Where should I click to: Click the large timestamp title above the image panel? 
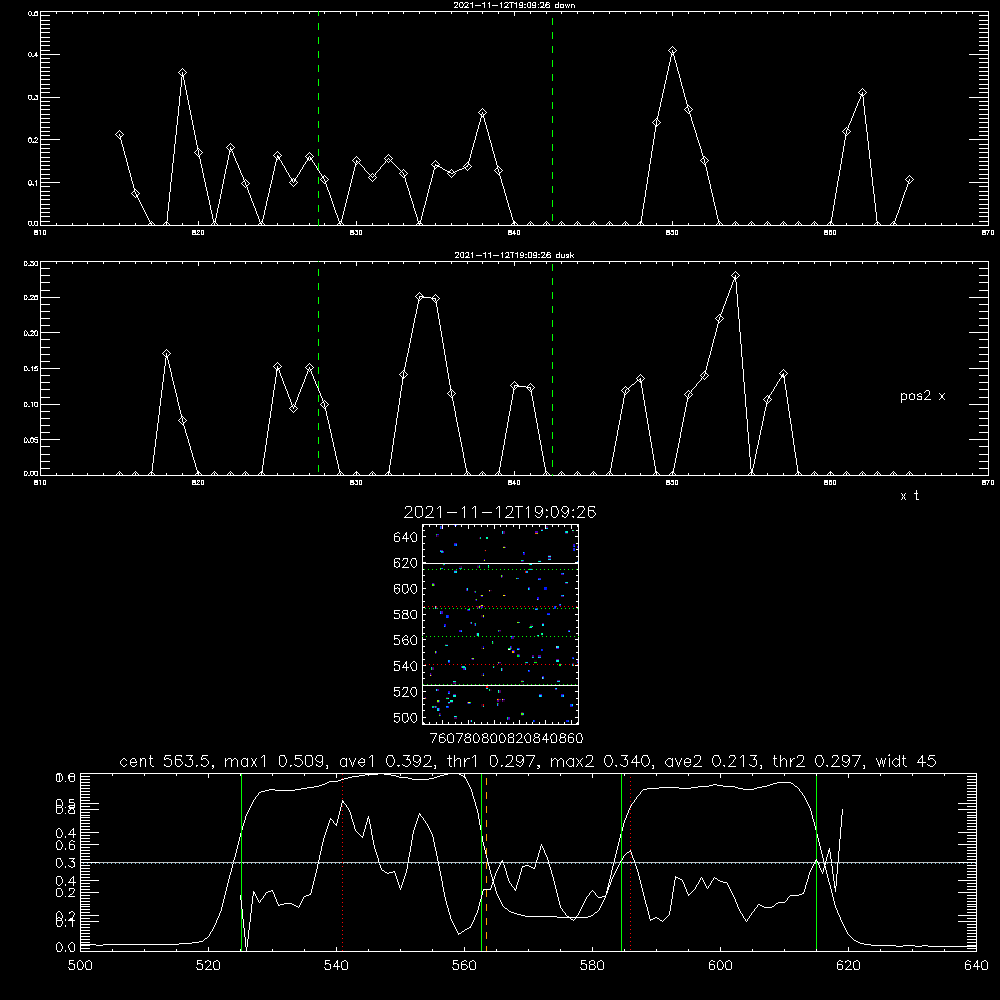[x=500, y=512]
